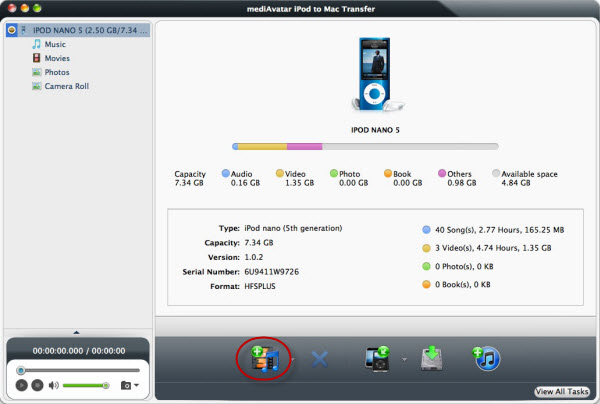Open dropdown arrow beside add files icon
The height and width of the screenshot is (404, 600).
pyautogui.click(x=293, y=360)
